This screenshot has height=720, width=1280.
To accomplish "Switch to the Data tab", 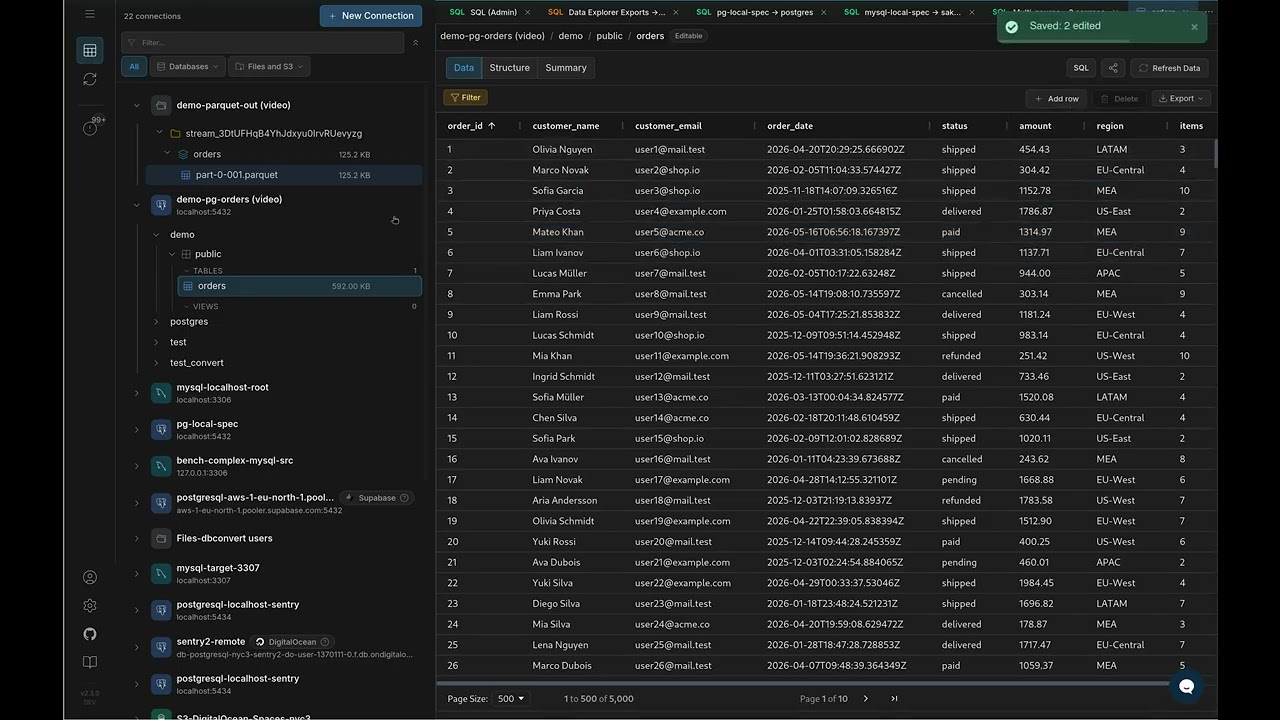I will pyautogui.click(x=464, y=68).
